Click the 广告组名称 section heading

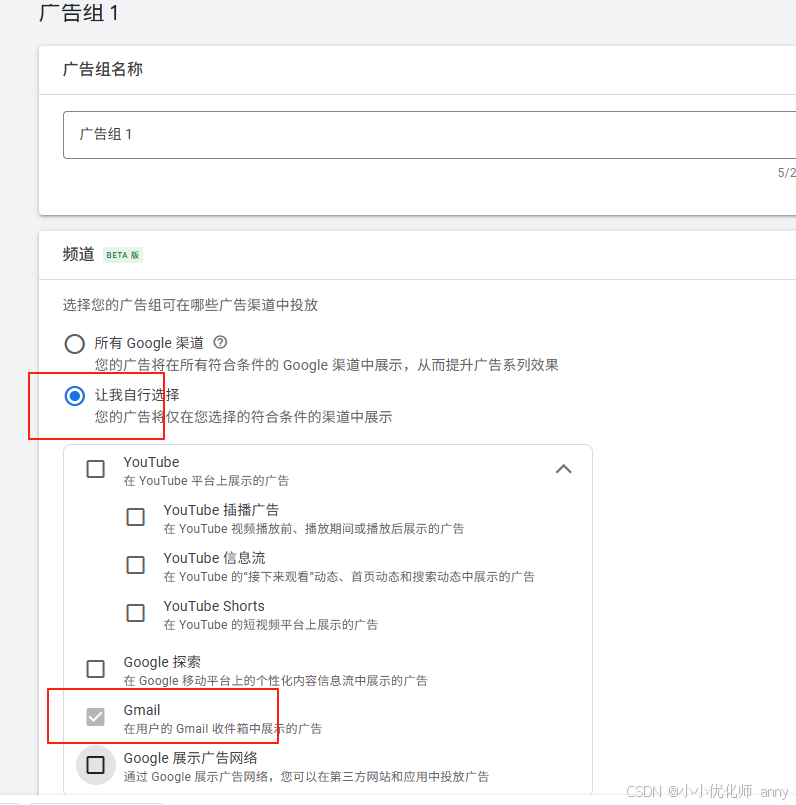[103, 69]
